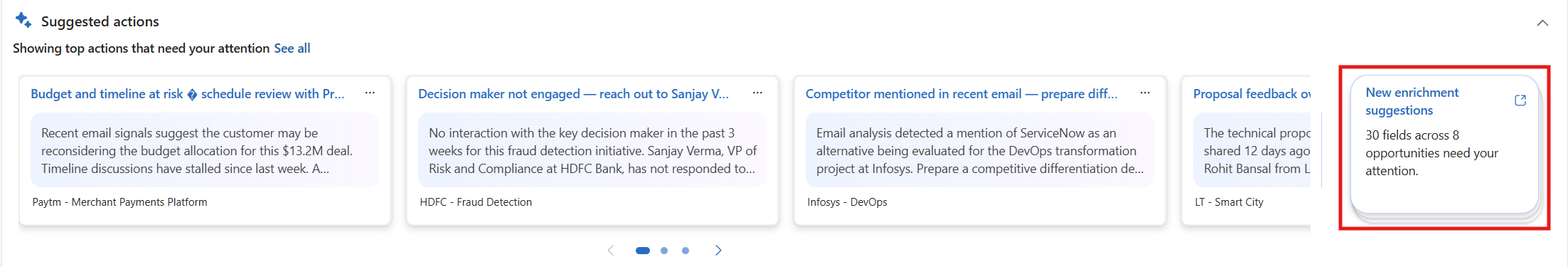Go to previous suggestions page arrow
The height and width of the screenshot is (267, 1568).
pos(610,250)
